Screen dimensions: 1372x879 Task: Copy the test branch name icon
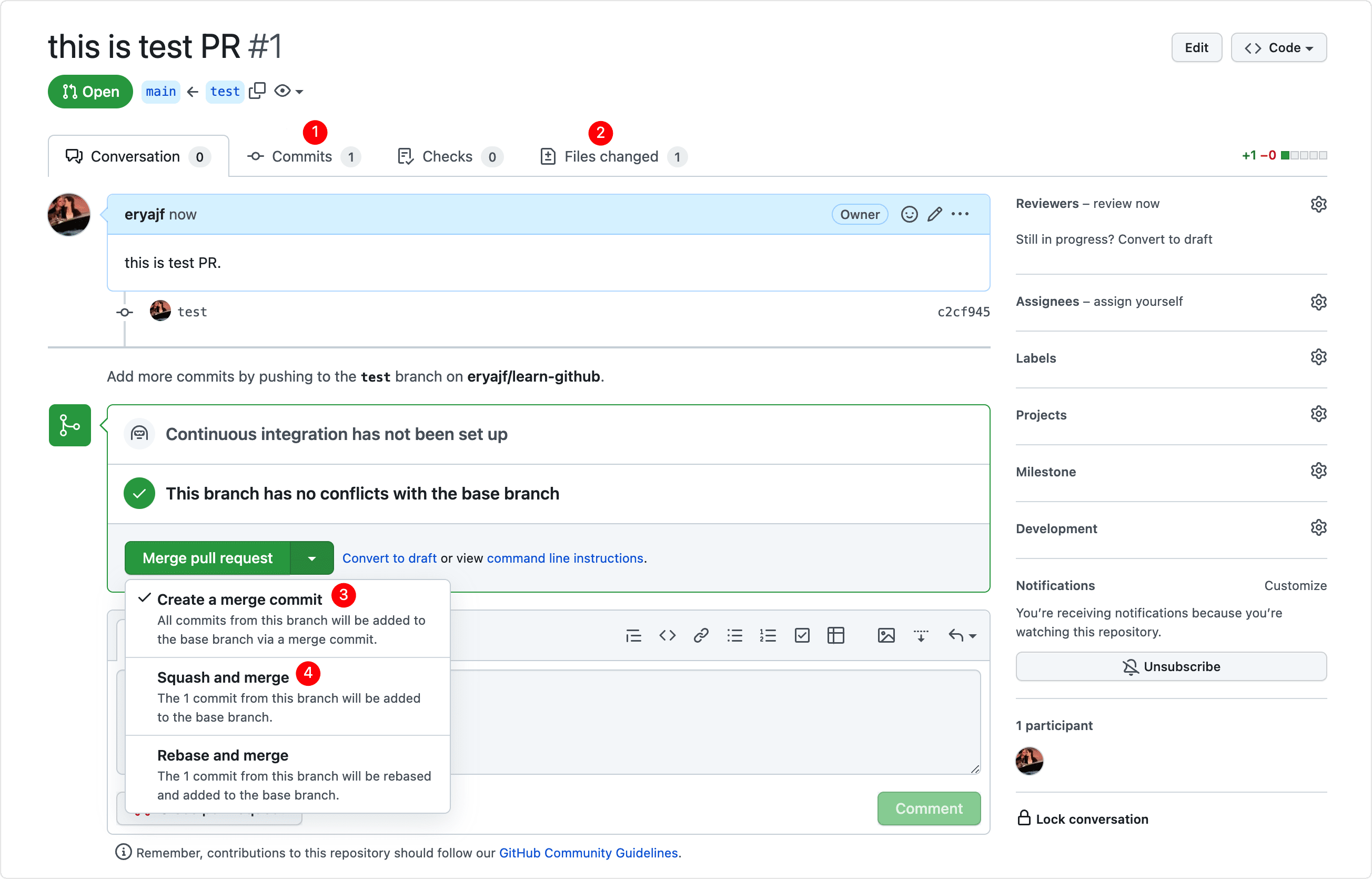257,91
